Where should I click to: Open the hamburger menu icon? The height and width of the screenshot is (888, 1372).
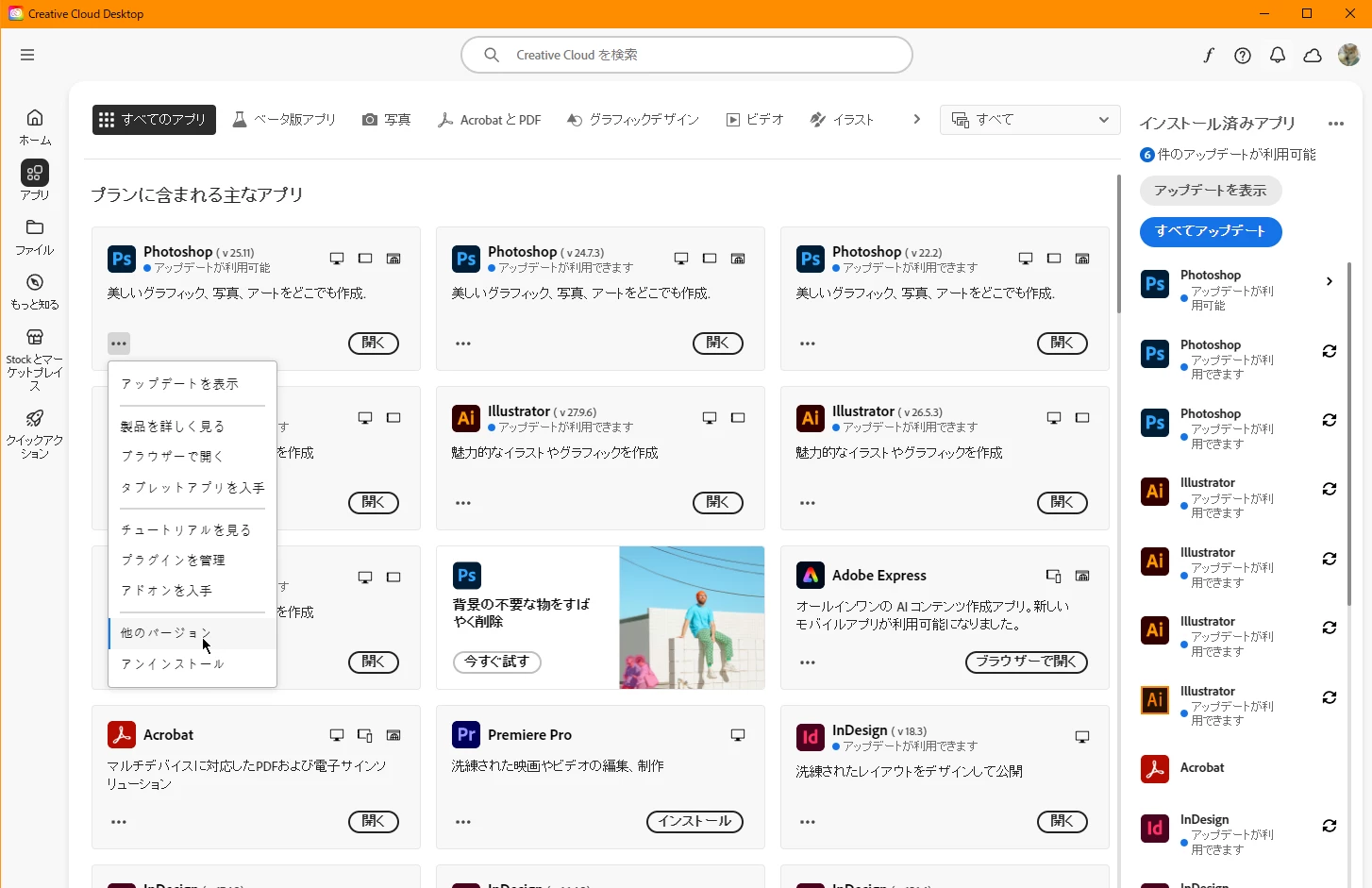click(x=27, y=55)
